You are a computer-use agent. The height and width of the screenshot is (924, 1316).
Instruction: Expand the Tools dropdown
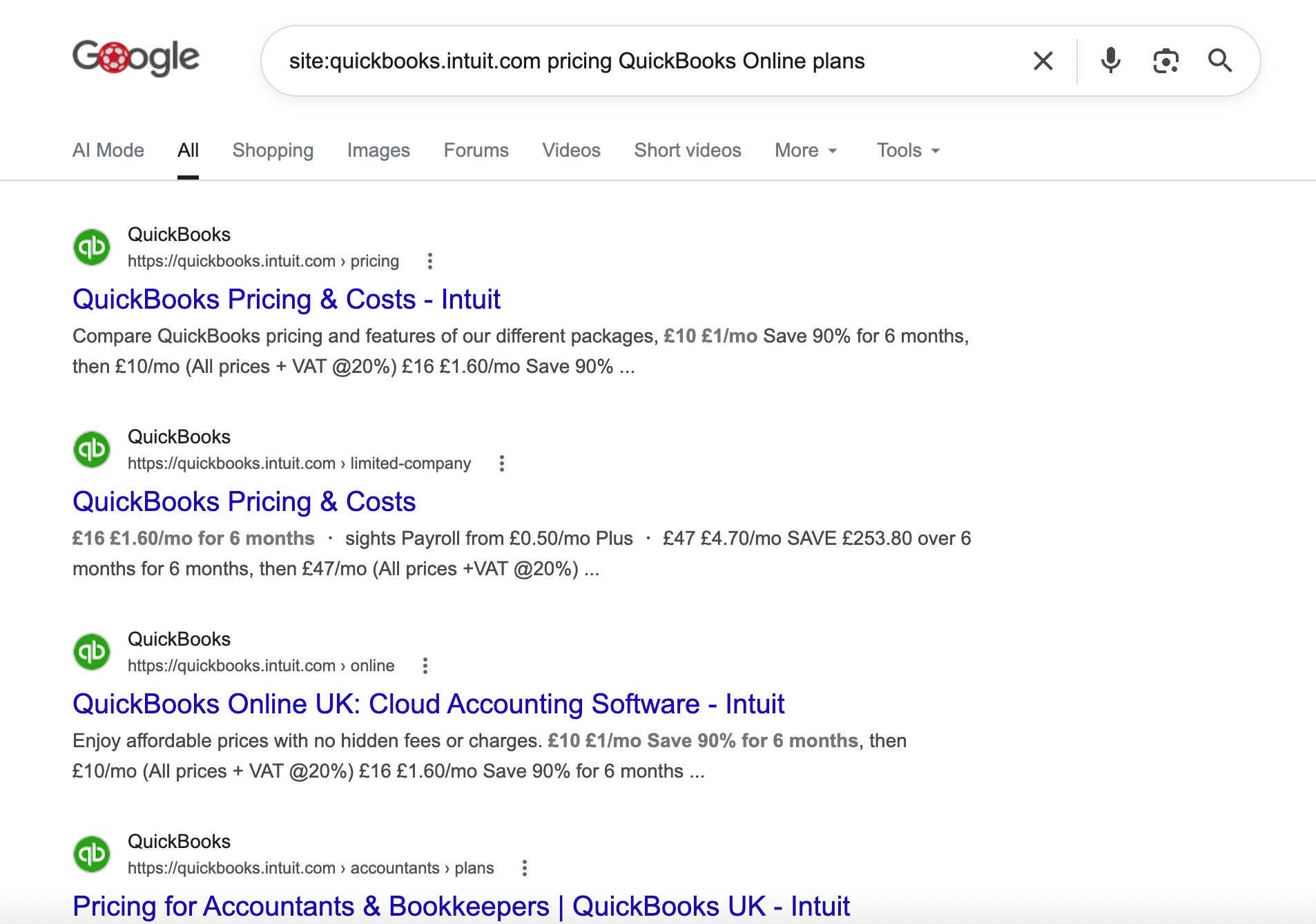(x=908, y=150)
